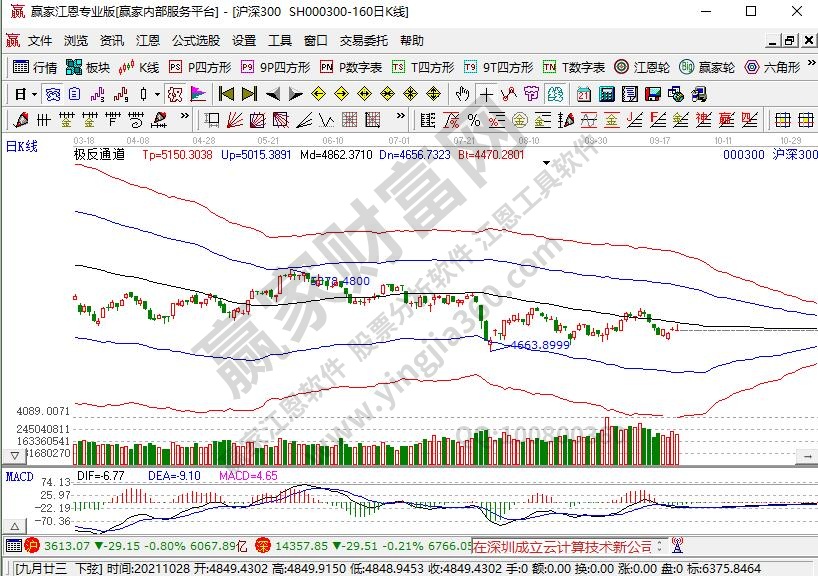Click the calendar date icon
818x576 pixels.
pyautogui.click(x=584, y=94)
